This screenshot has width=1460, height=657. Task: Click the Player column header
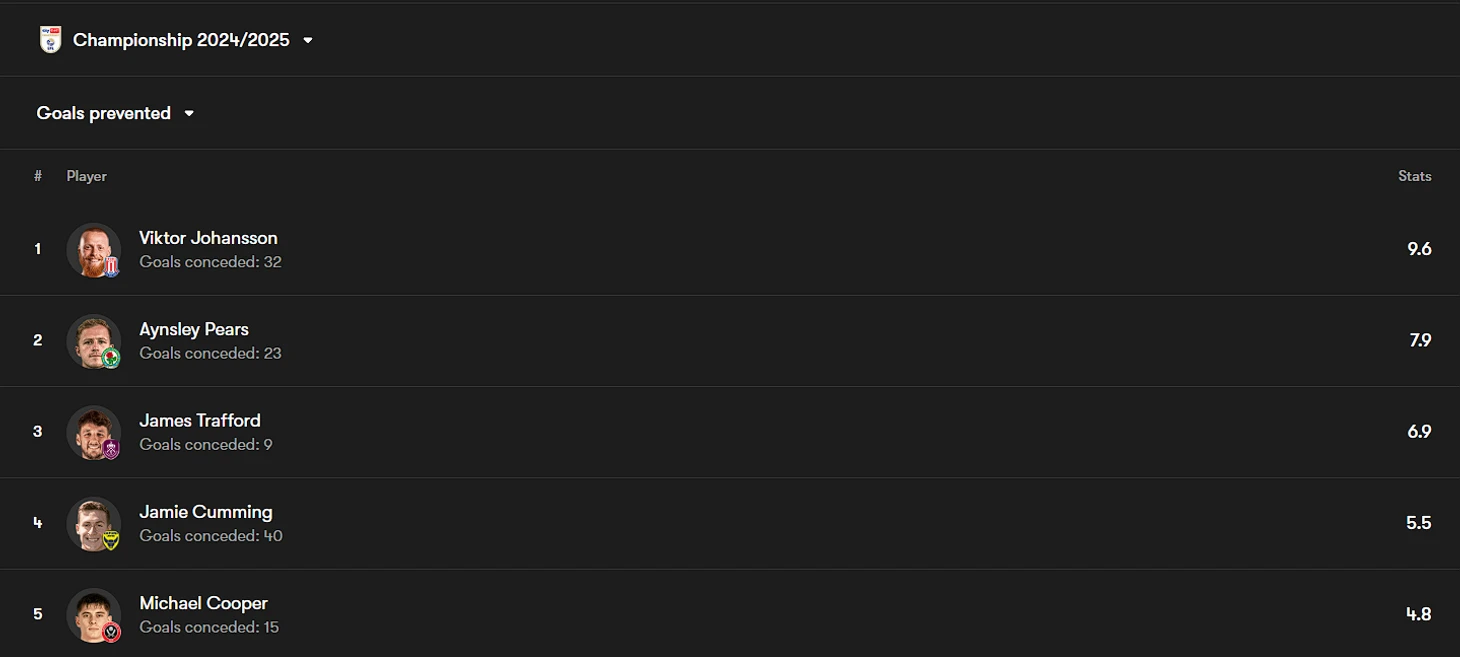pos(87,176)
